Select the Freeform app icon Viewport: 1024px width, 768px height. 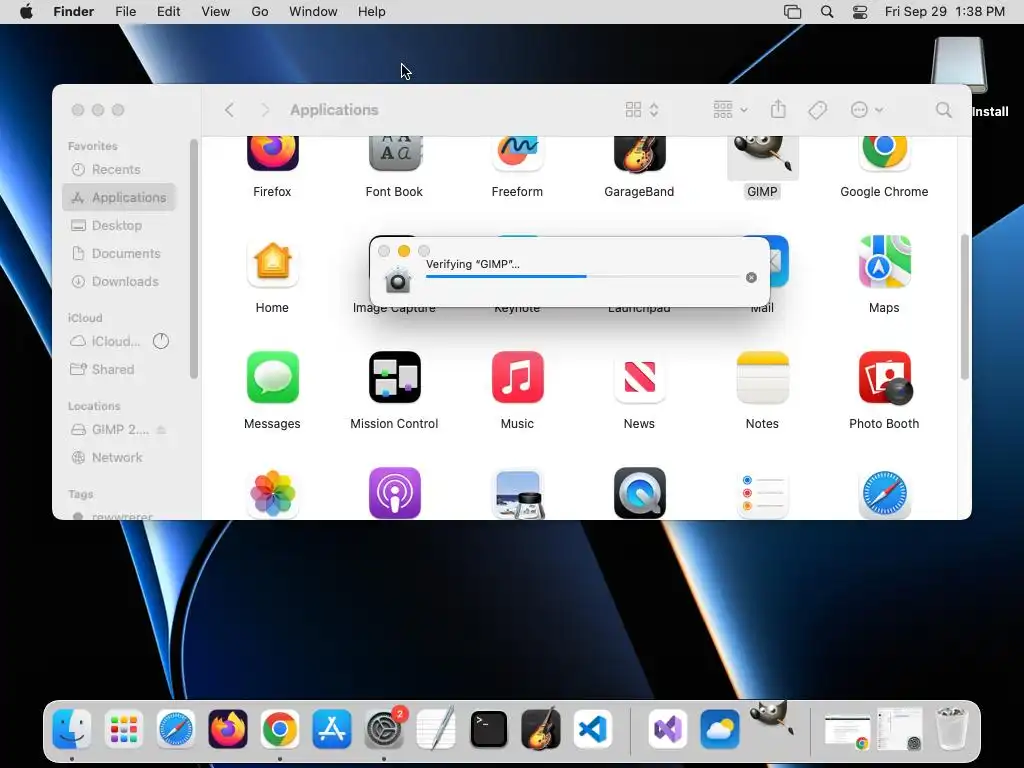click(517, 153)
